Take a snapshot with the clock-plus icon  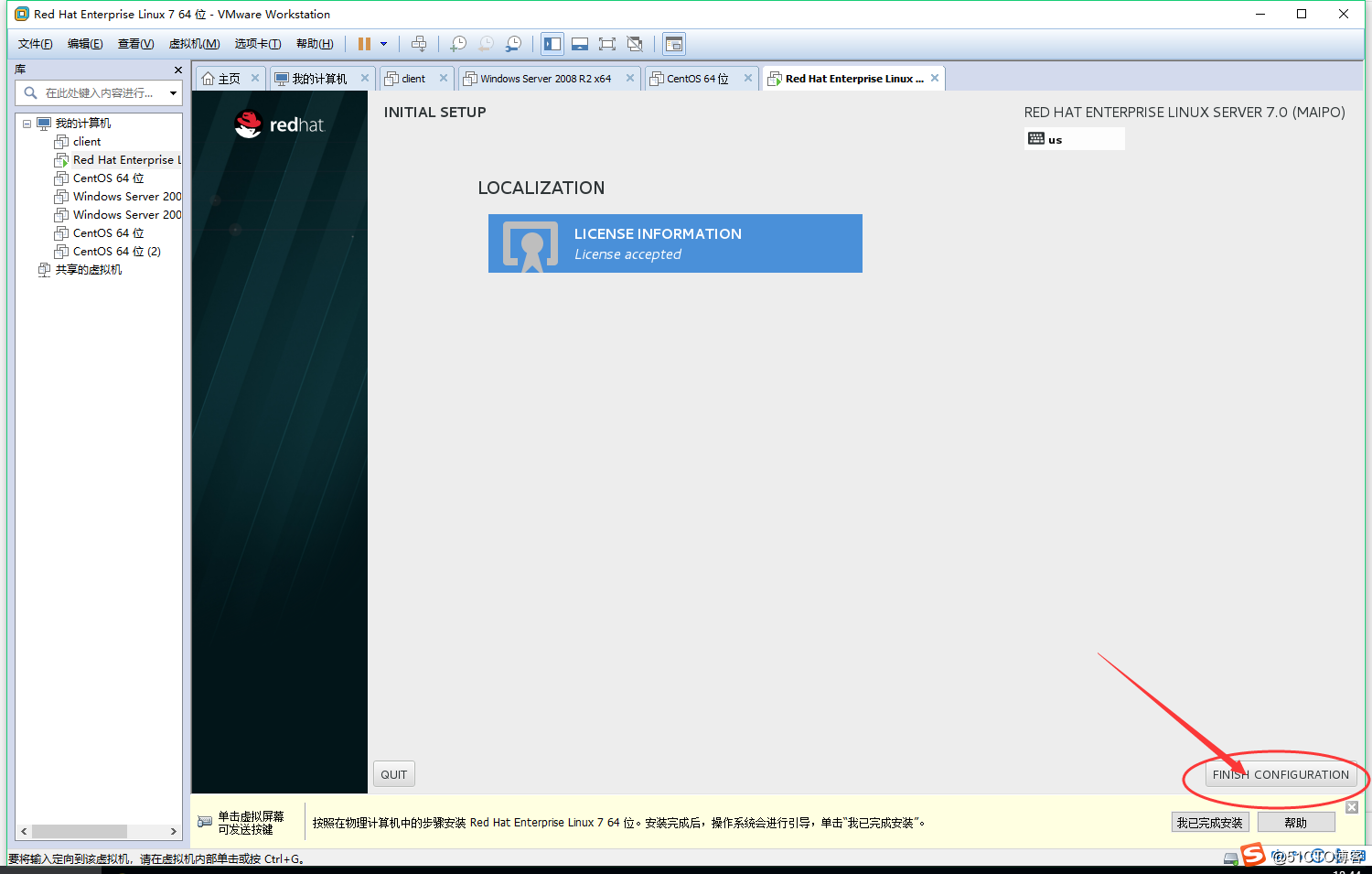click(x=458, y=44)
